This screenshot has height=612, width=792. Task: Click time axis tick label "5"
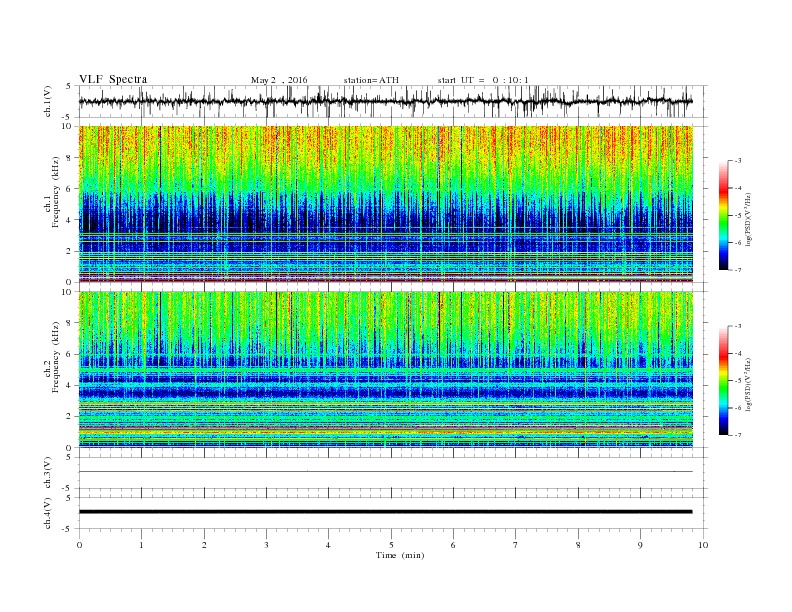(391, 545)
